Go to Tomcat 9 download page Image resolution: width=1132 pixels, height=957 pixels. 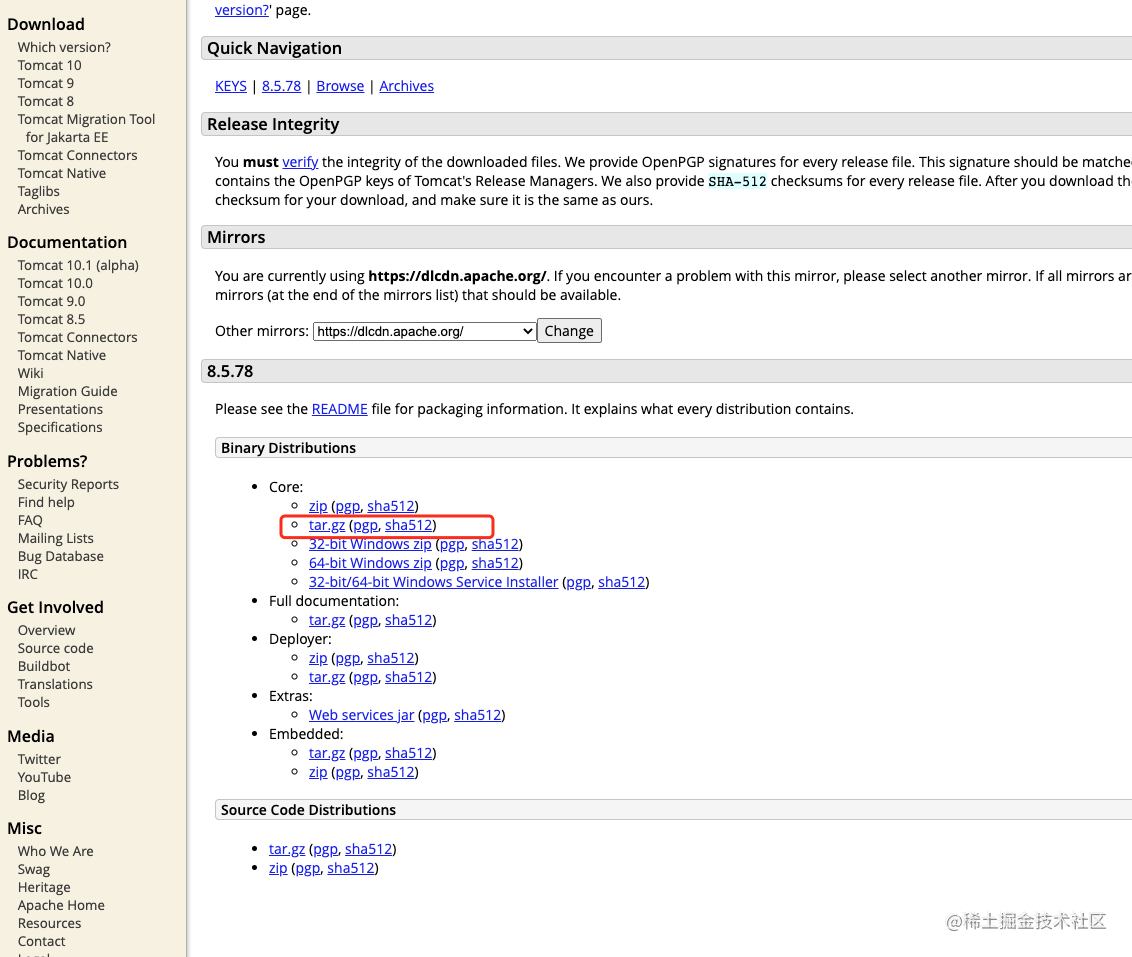click(x=46, y=84)
